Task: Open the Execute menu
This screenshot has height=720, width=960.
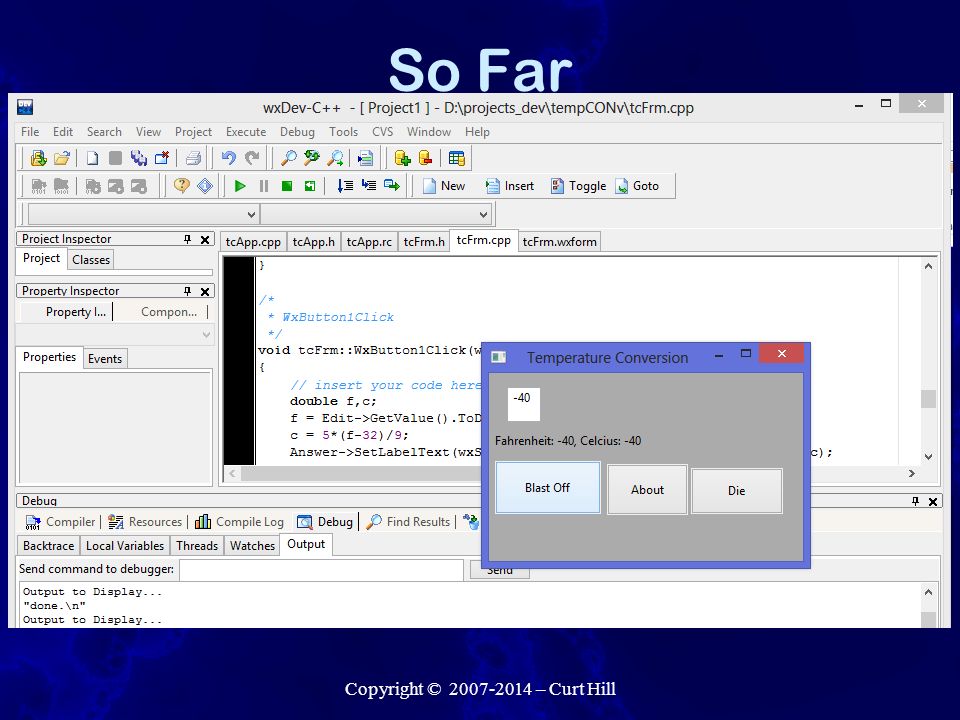Action: 246,132
